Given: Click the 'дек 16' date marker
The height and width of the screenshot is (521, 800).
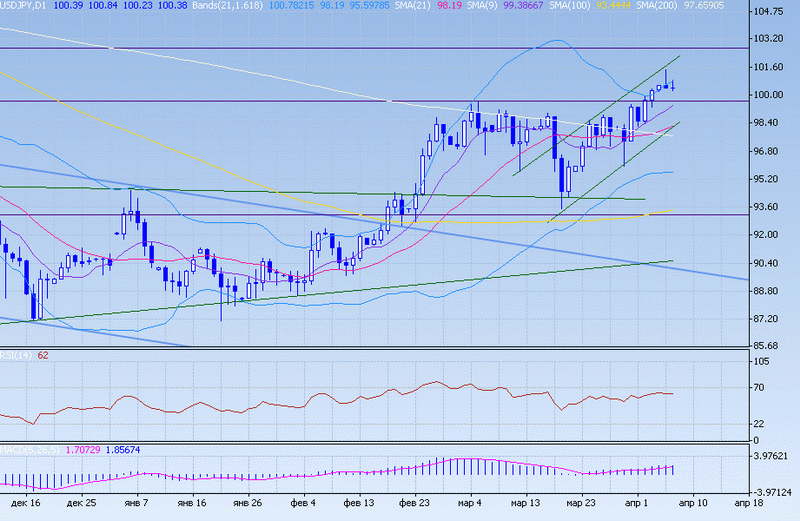Looking at the screenshot, I should tap(28, 506).
